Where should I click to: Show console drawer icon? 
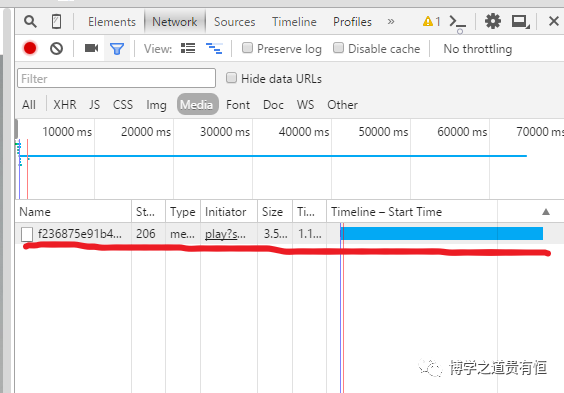(x=457, y=22)
